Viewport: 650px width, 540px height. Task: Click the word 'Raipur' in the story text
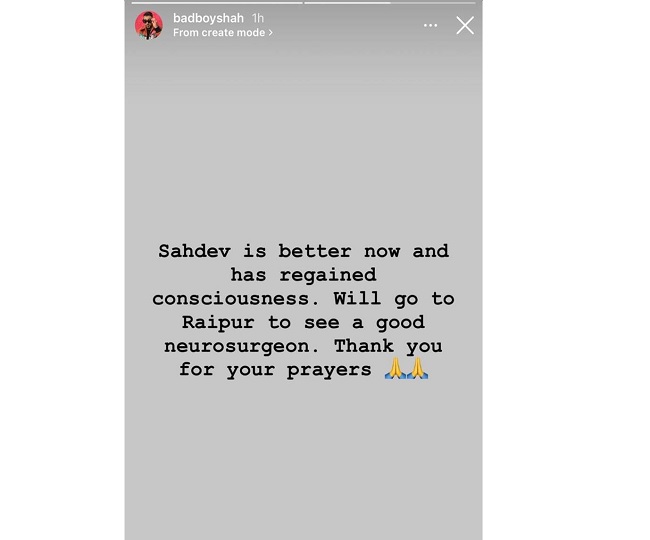tap(218, 322)
